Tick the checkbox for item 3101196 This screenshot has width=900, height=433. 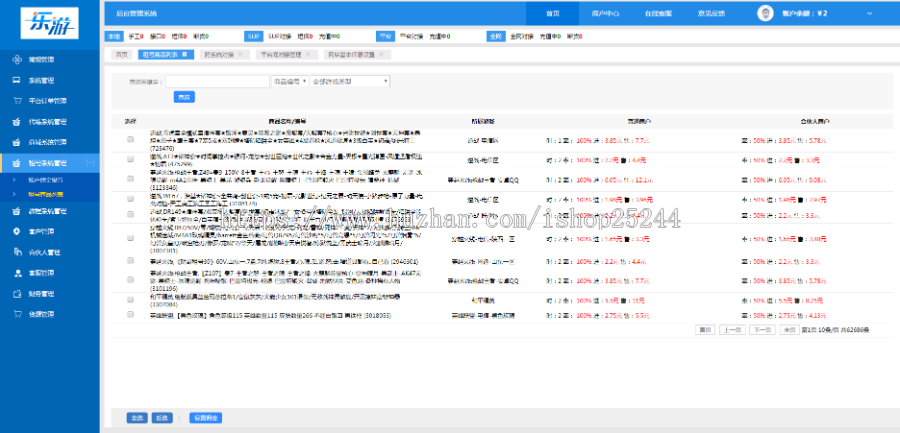coord(130,280)
